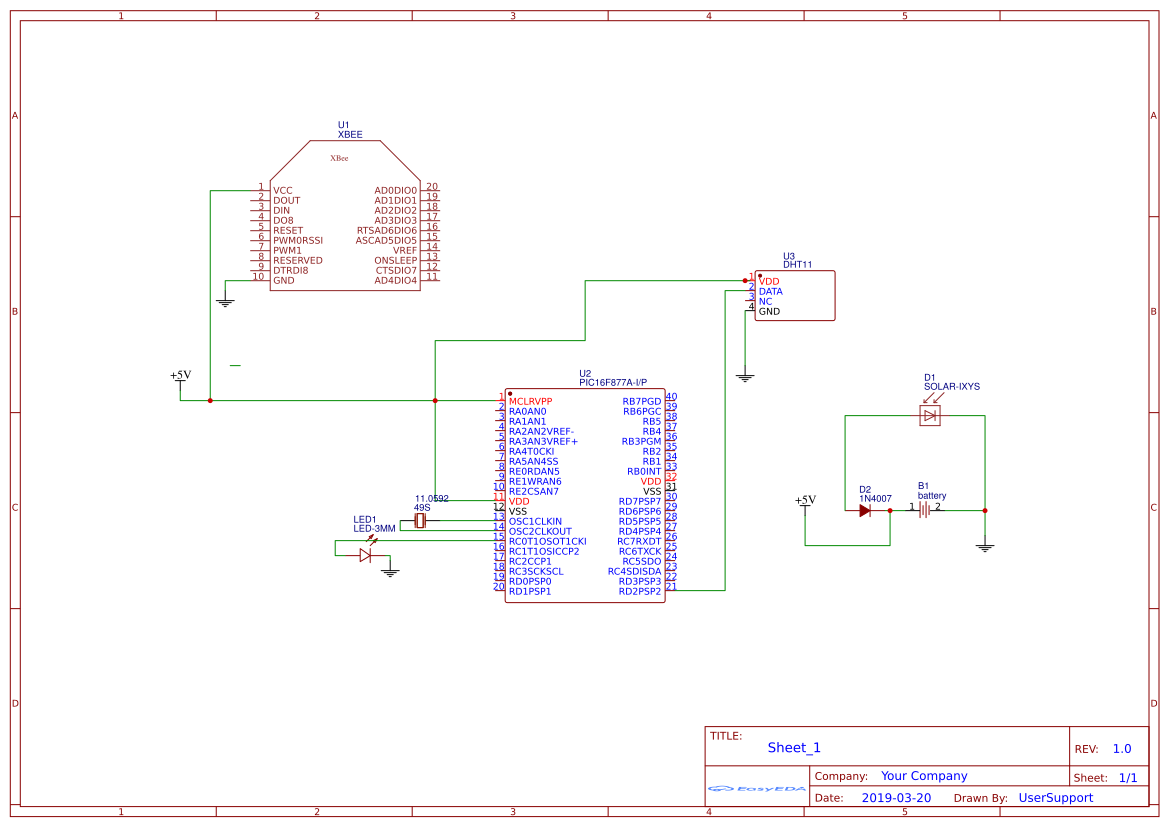
Task: Select the XBee module label inside U1
Action: [339, 158]
